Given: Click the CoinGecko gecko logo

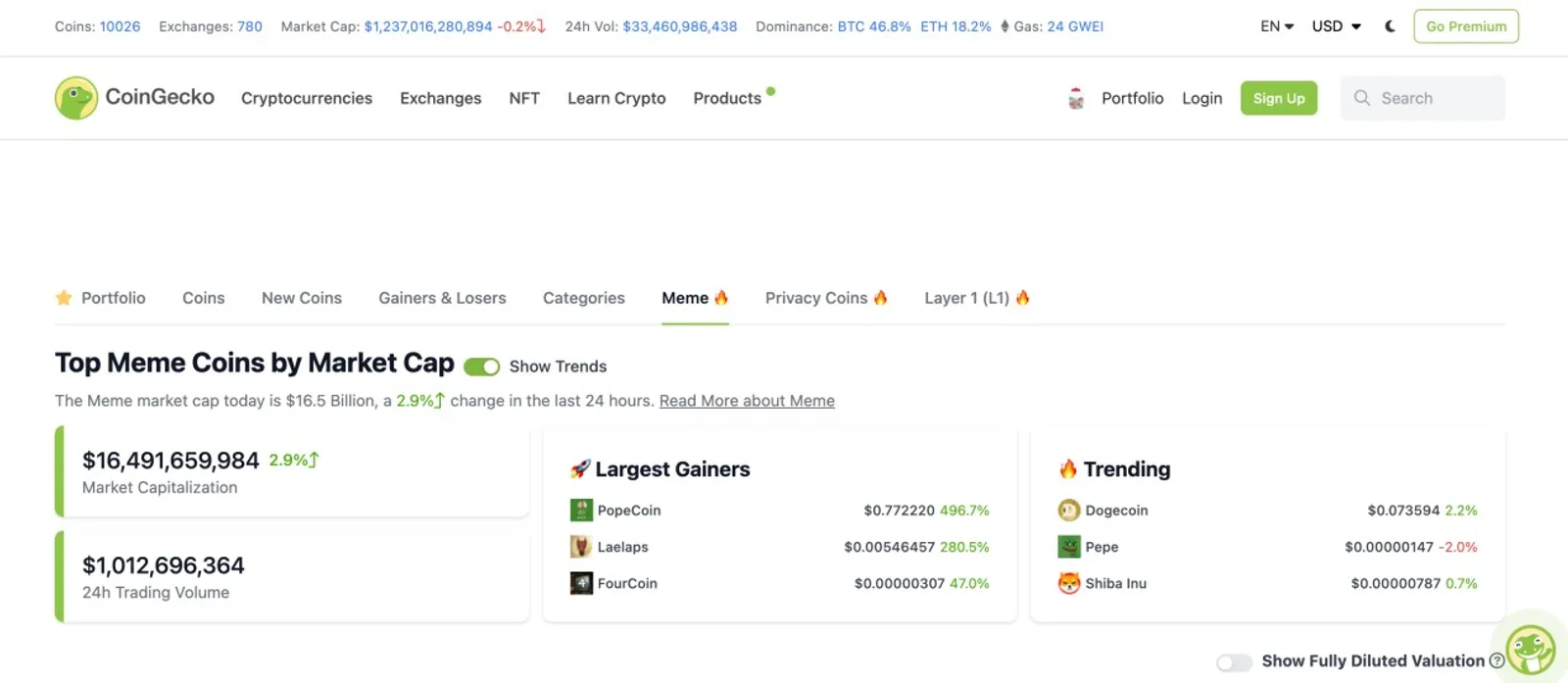Looking at the screenshot, I should pyautogui.click(x=76, y=98).
